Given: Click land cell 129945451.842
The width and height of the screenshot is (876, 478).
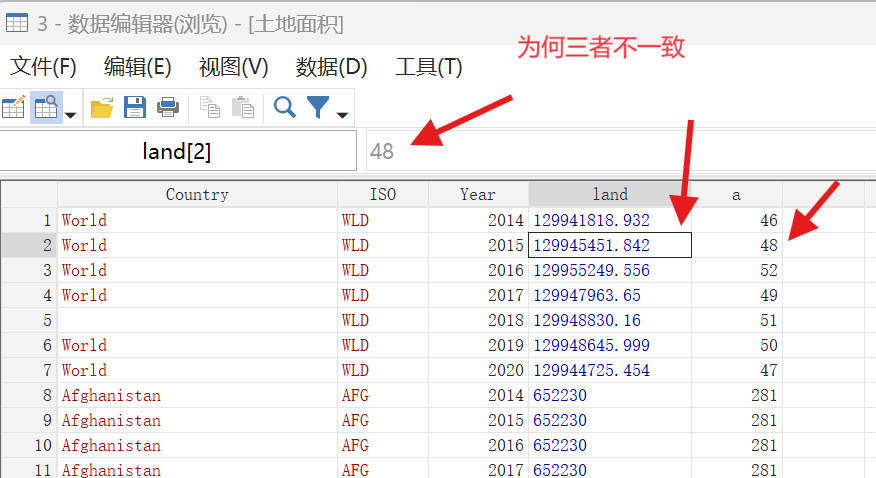Looking at the screenshot, I should [610, 245].
